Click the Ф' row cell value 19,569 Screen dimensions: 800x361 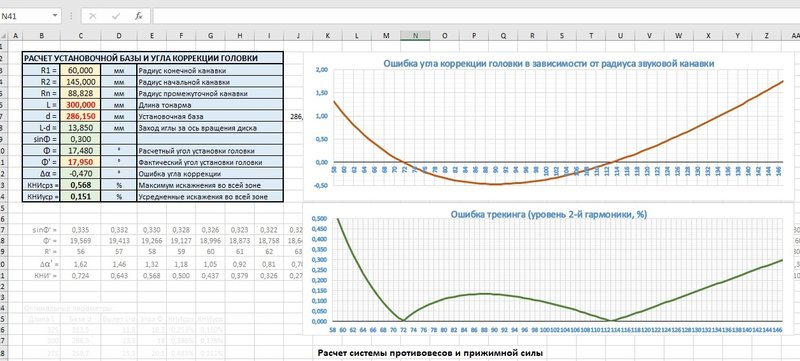point(81,241)
